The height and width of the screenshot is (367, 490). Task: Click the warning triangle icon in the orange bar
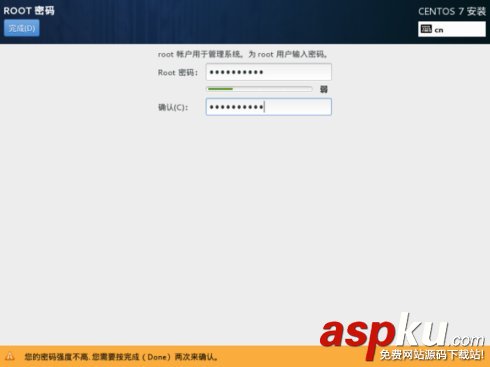click(x=10, y=356)
